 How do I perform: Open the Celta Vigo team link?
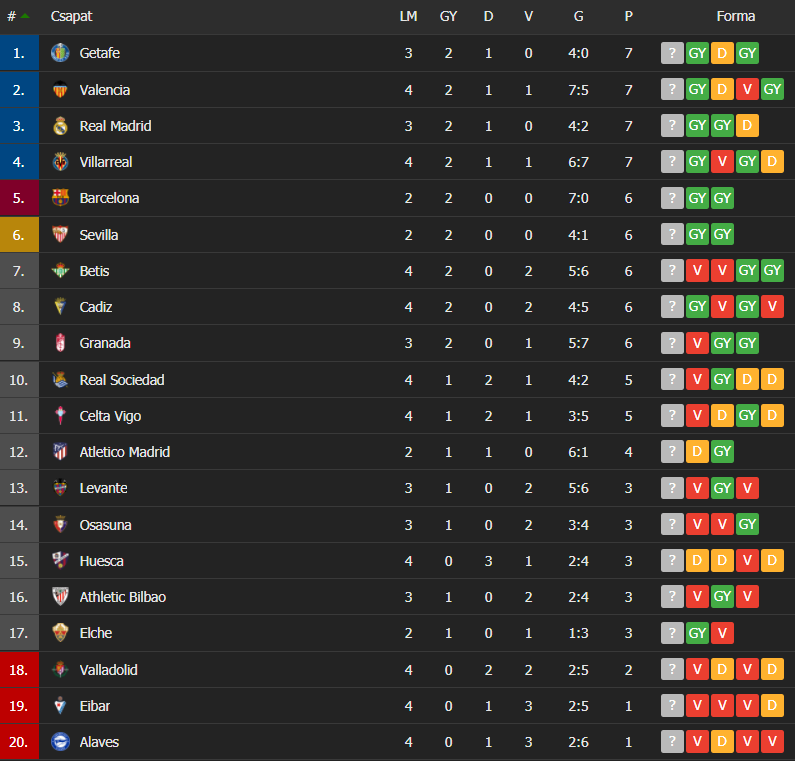(x=111, y=416)
